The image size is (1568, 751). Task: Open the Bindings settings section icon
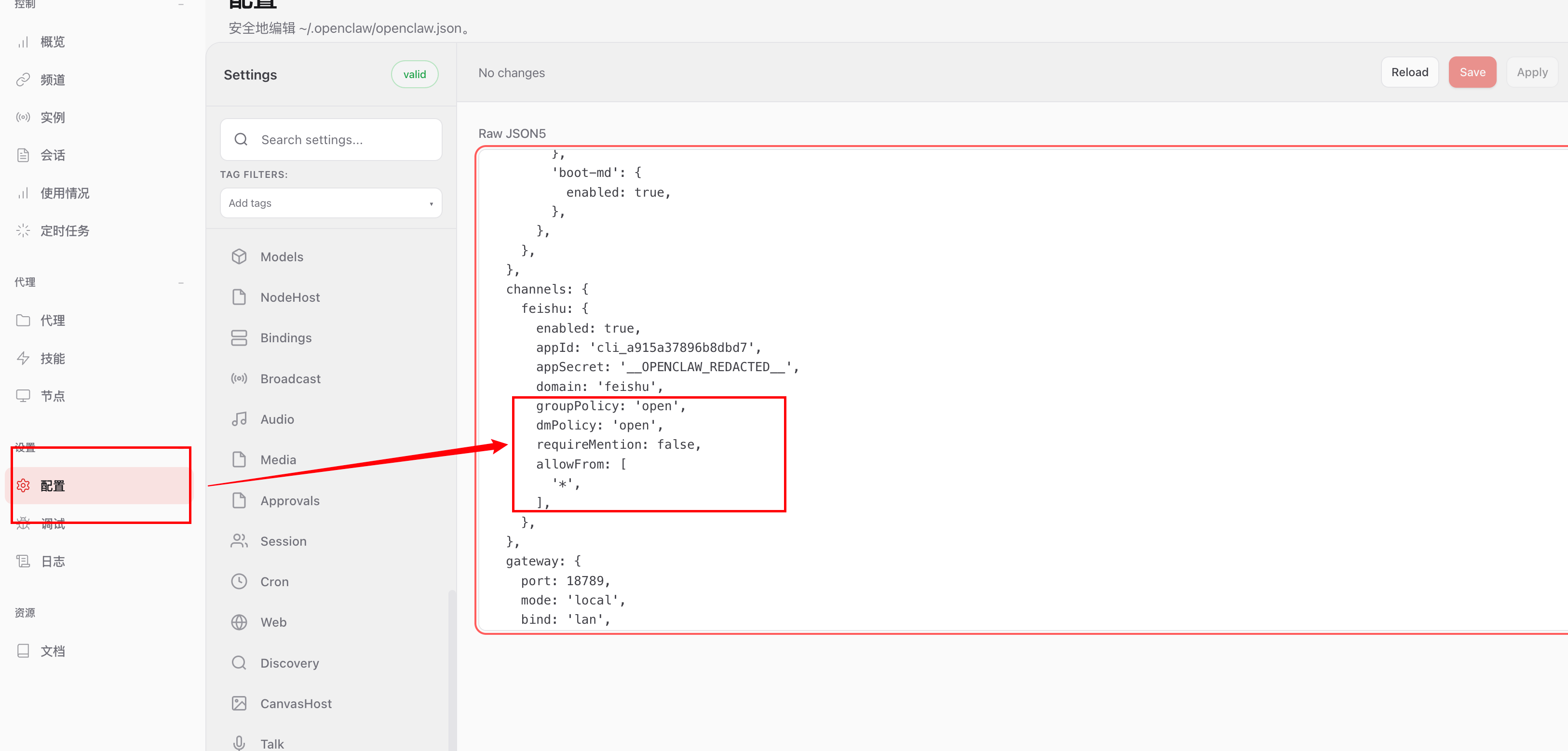click(239, 338)
